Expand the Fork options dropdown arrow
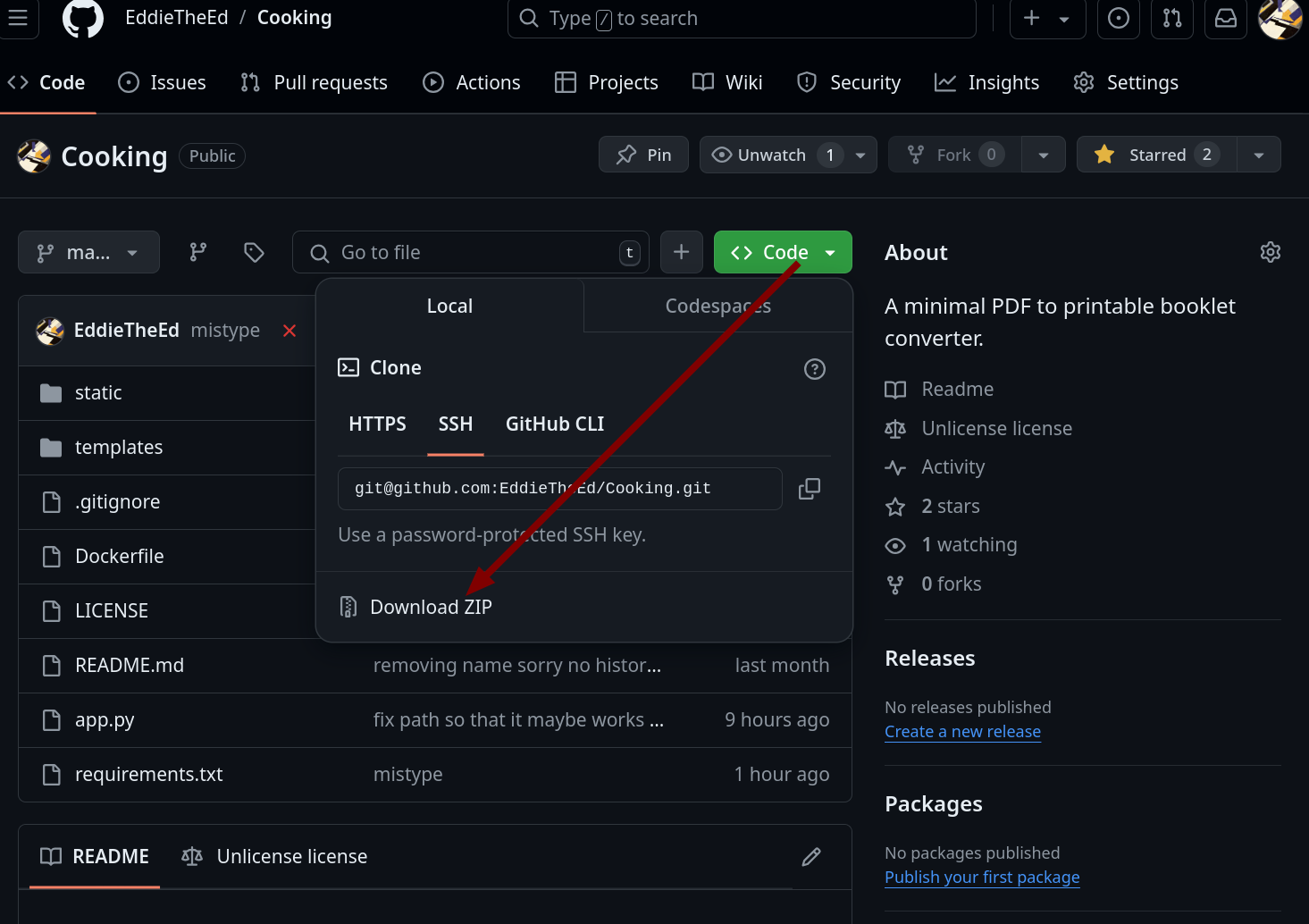This screenshot has width=1309, height=924. pos(1044,155)
